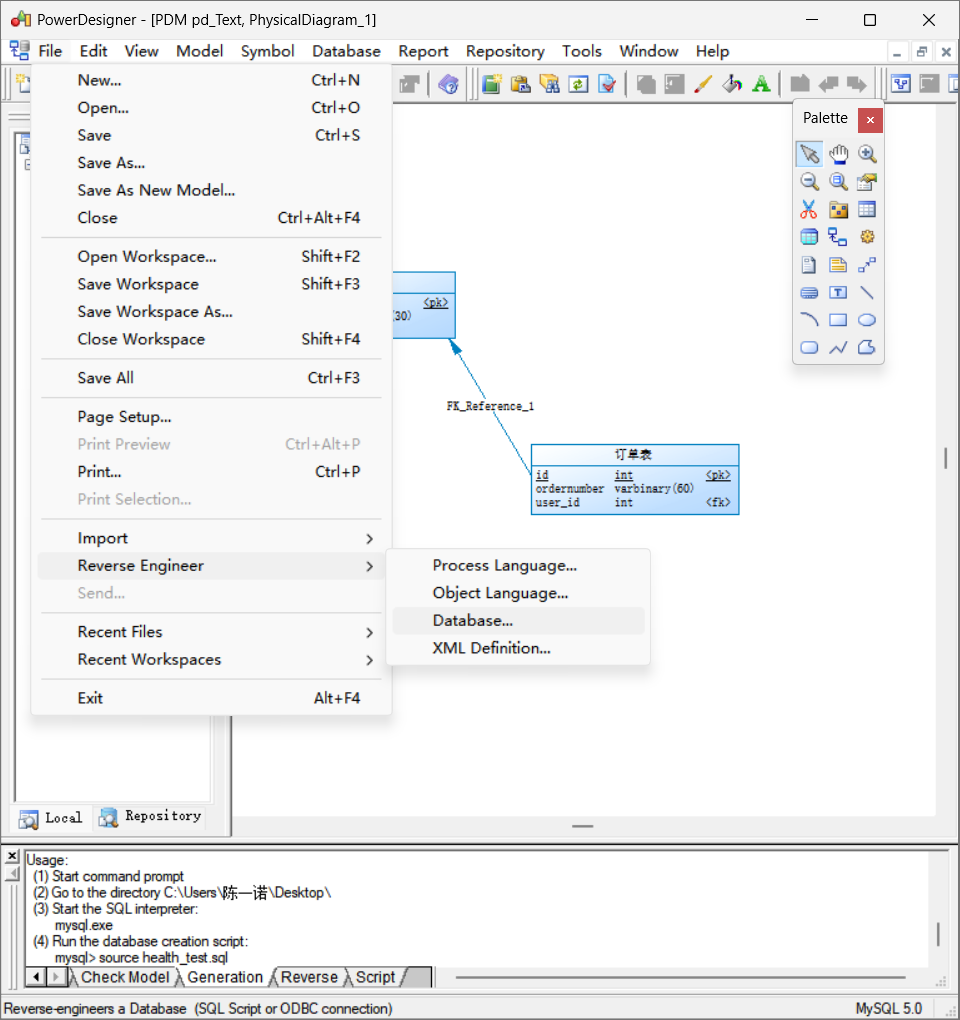
Task: Select the Zoom In tool in the Palette
Action: (867, 154)
